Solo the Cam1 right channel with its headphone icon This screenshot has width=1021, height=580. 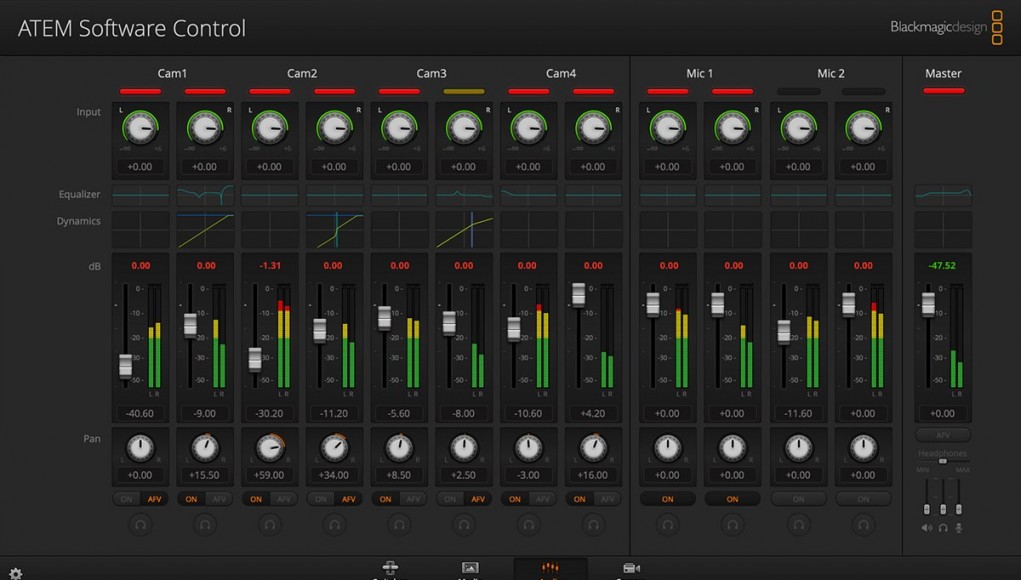click(x=205, y=524)
